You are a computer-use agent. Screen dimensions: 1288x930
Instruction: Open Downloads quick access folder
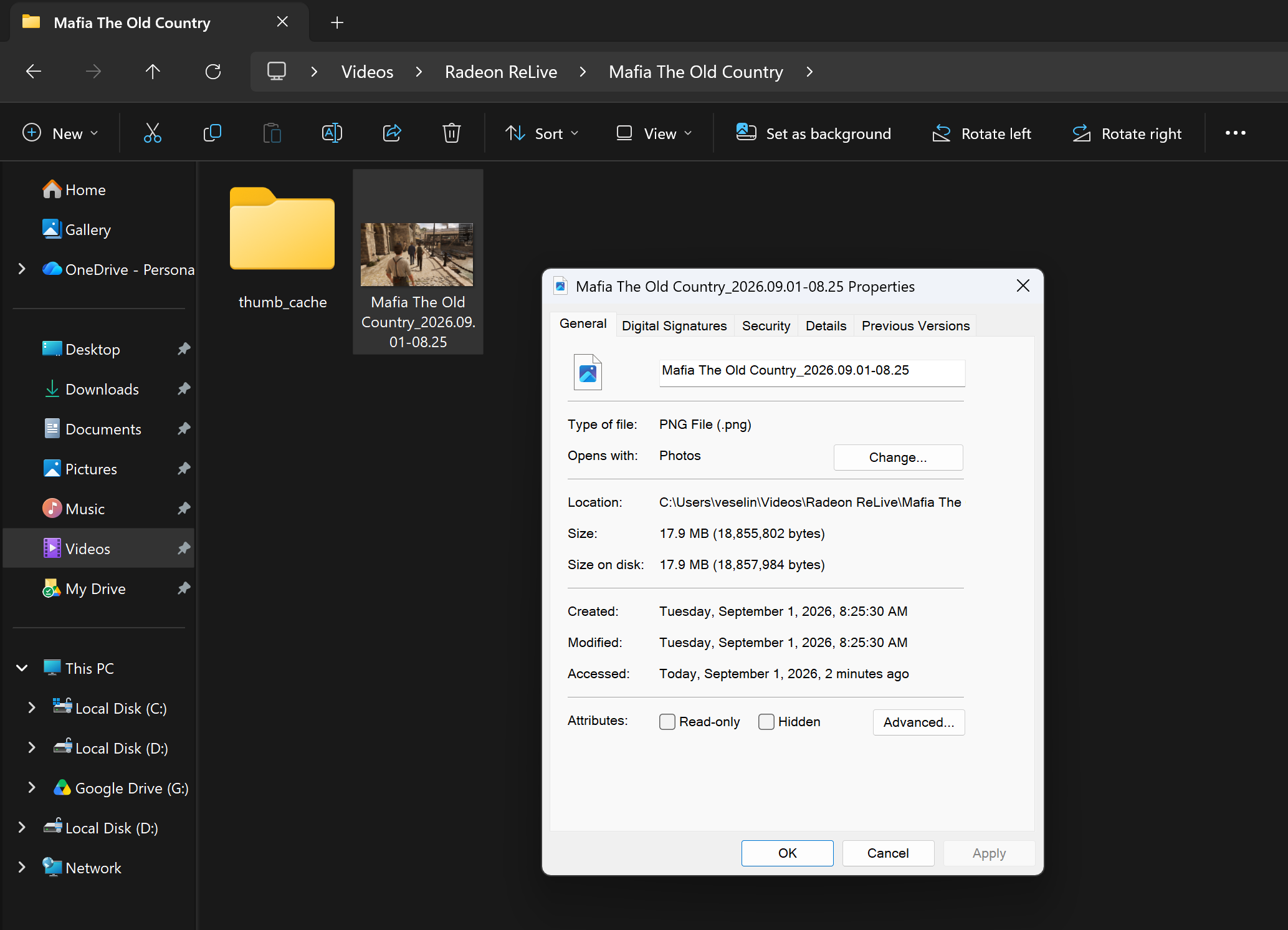point(91,389)
